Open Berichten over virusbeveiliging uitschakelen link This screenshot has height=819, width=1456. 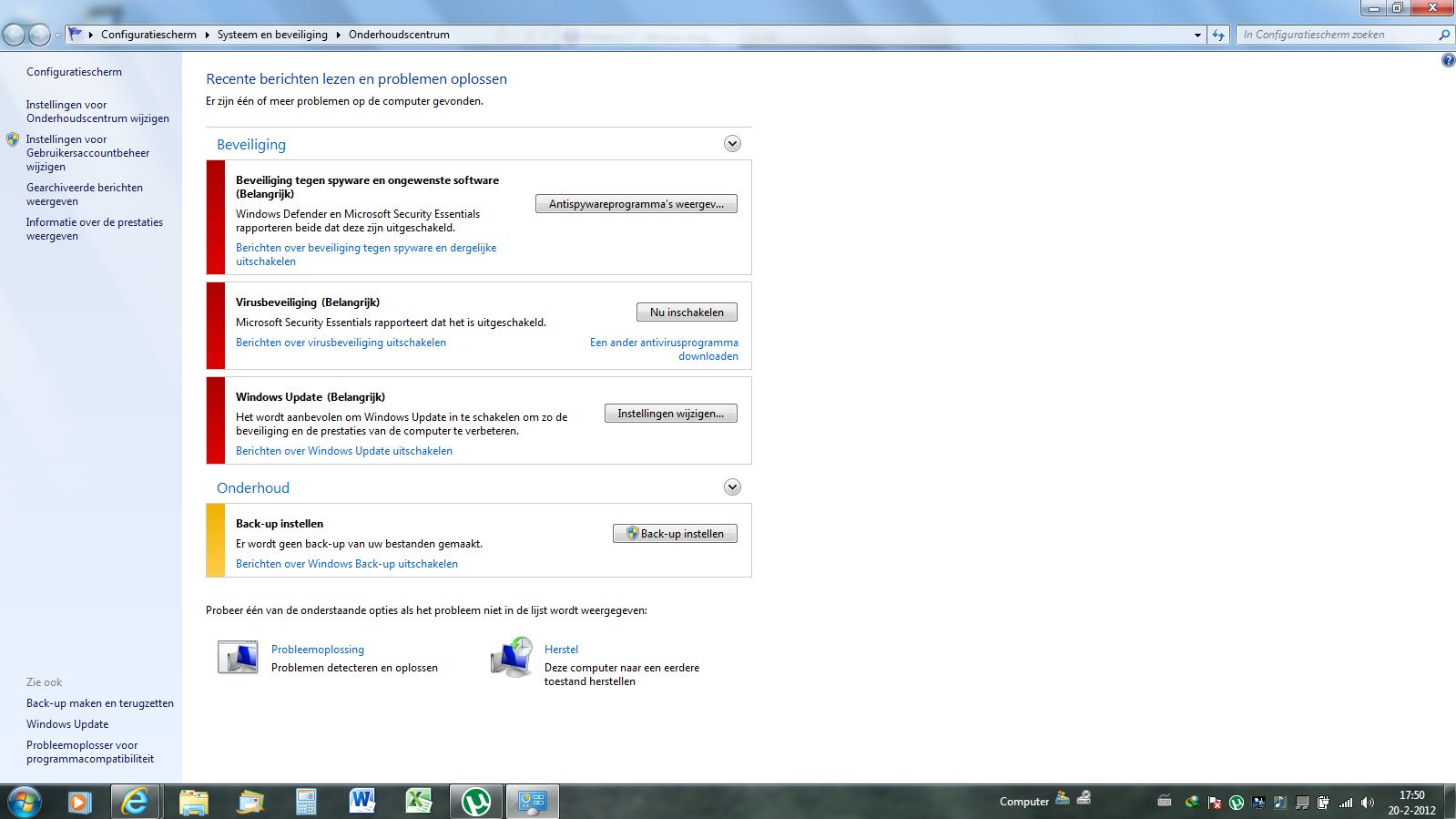341,343
